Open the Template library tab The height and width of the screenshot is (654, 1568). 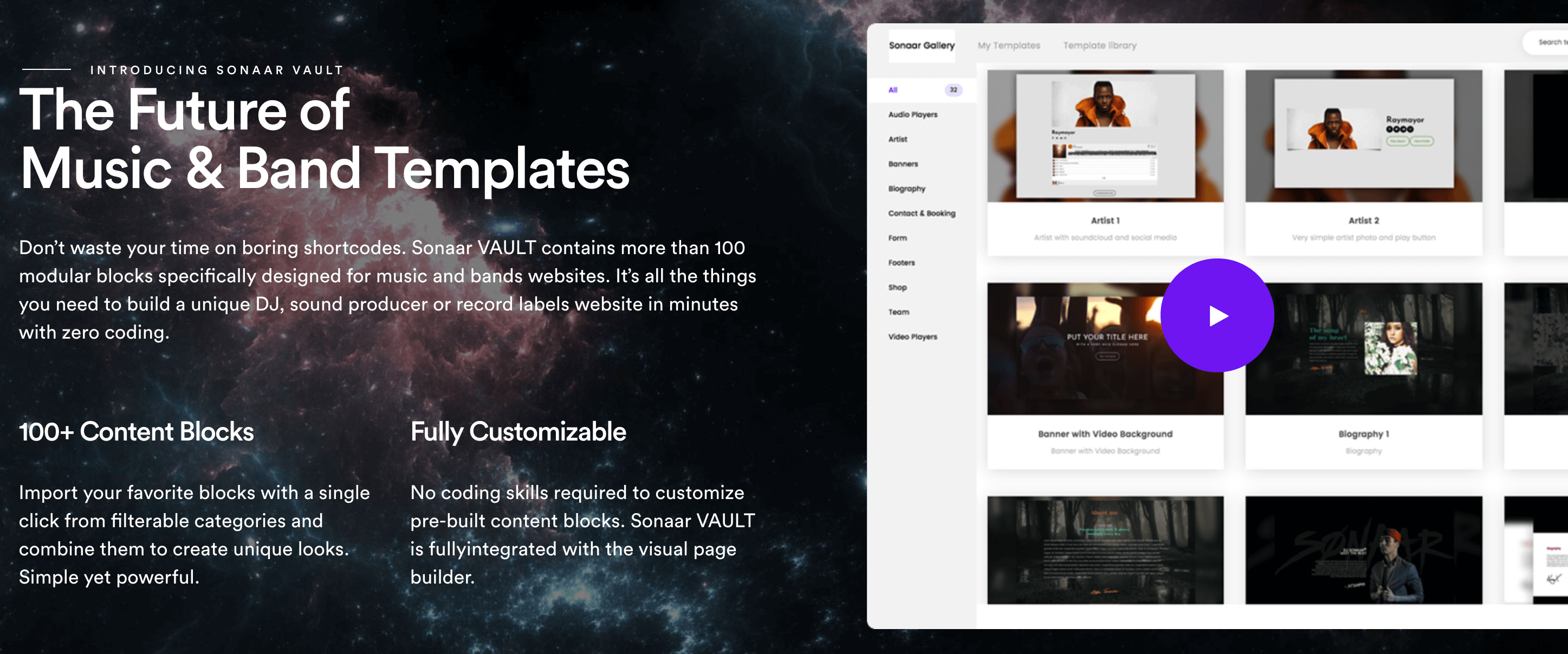tap(1099, 46)
